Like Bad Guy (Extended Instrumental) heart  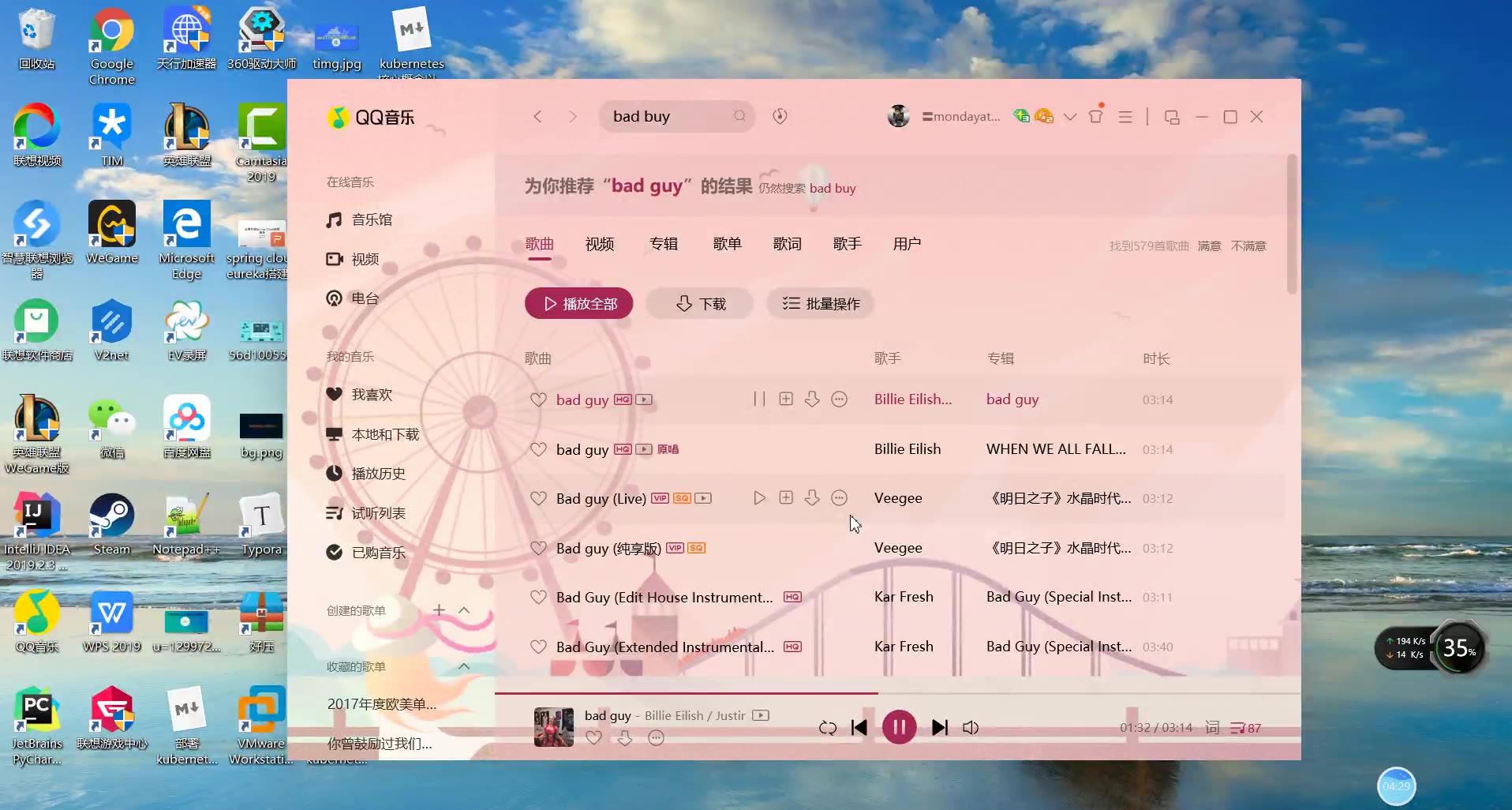point(538,647)
